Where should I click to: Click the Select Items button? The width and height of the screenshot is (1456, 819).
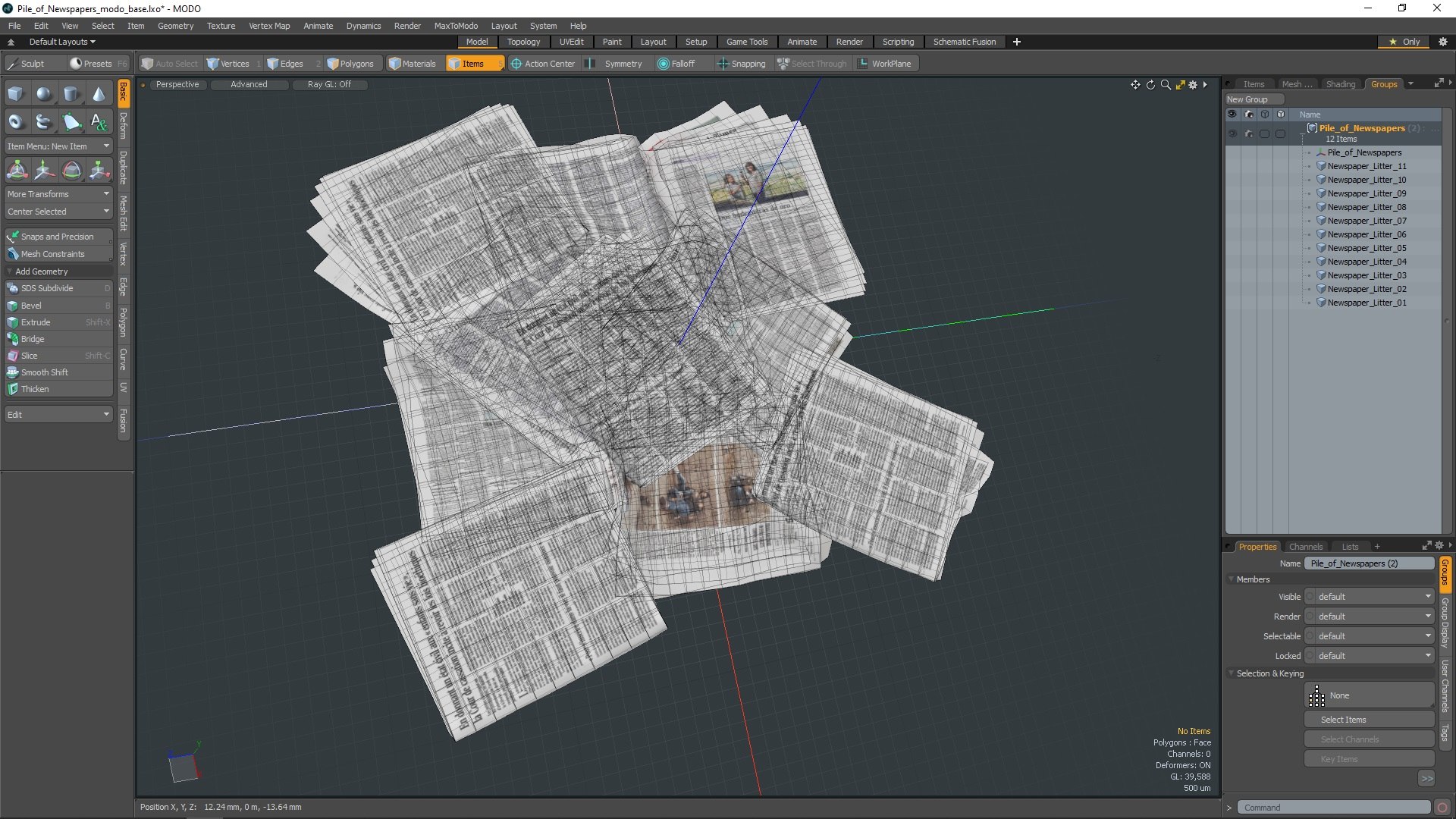pos(1370,720)
